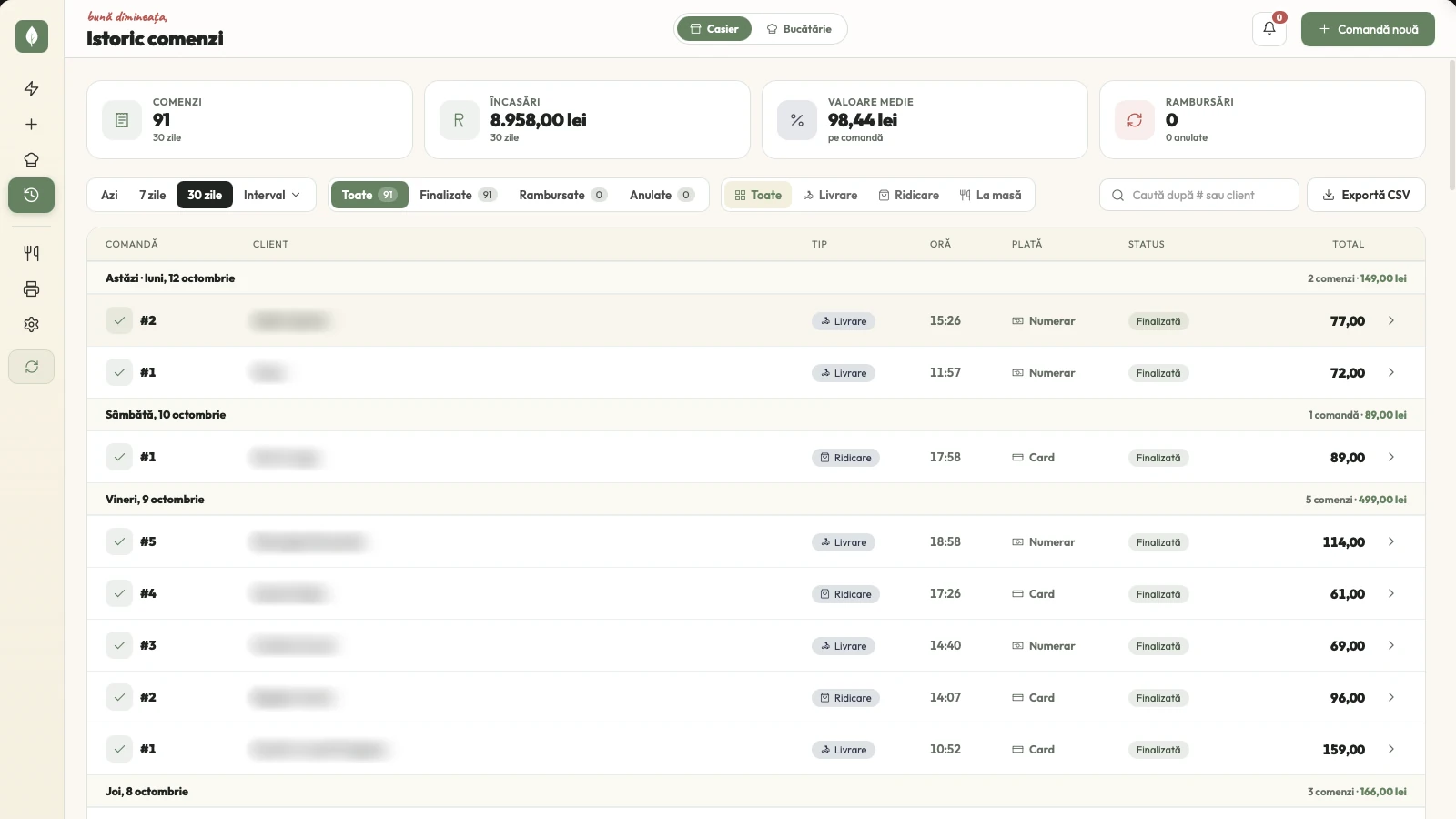Click the receipt icon on the Comenzi card
Screen dimensions: 1456x819
coord(122,120)
